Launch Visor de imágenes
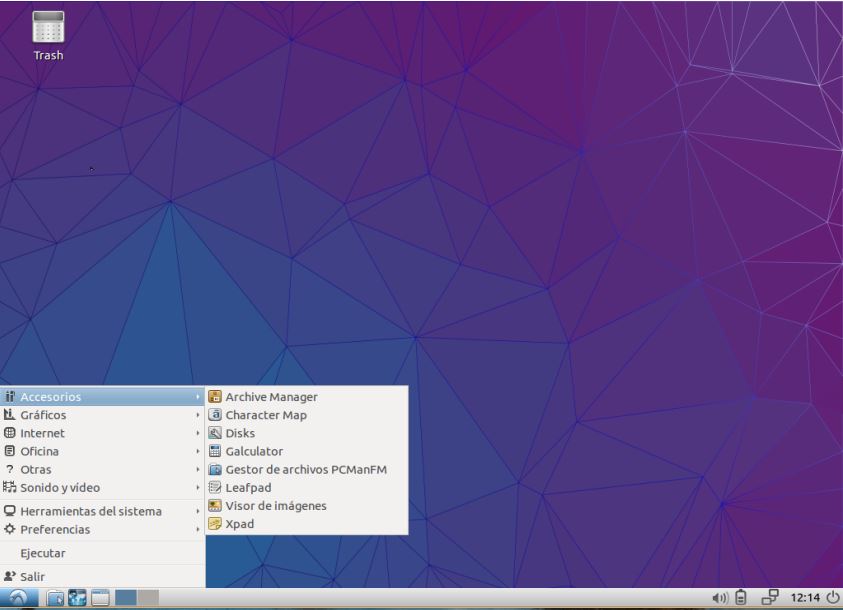The image size is (843, 610). click(275, 506)
